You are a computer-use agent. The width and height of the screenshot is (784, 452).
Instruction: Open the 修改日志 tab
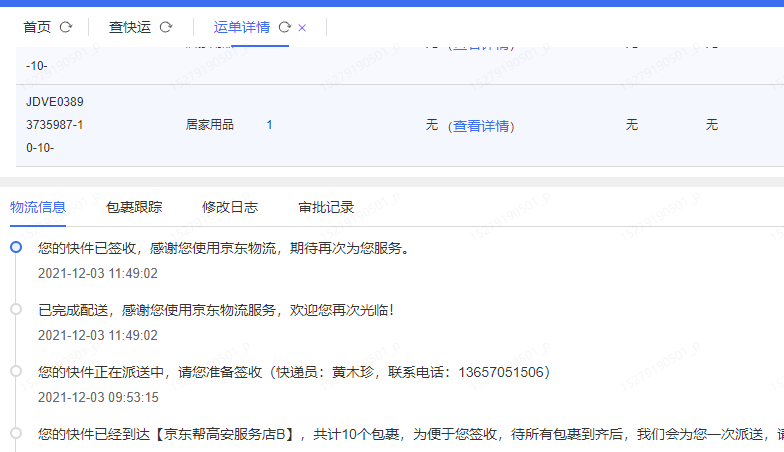230,207
